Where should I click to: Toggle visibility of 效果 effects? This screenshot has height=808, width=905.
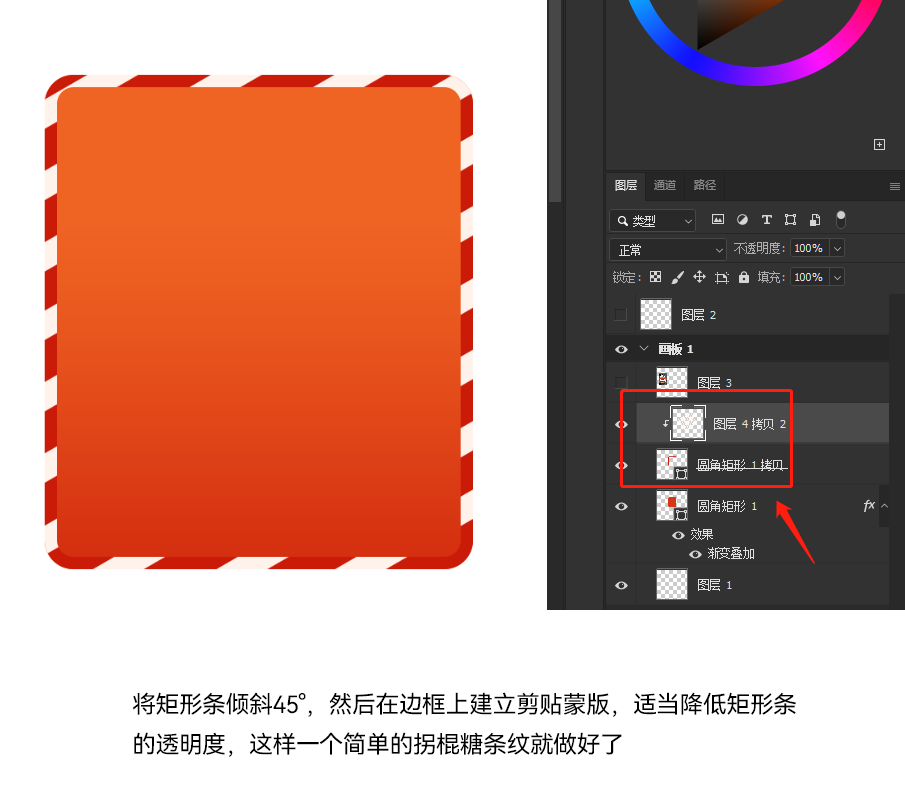(678, 535)
